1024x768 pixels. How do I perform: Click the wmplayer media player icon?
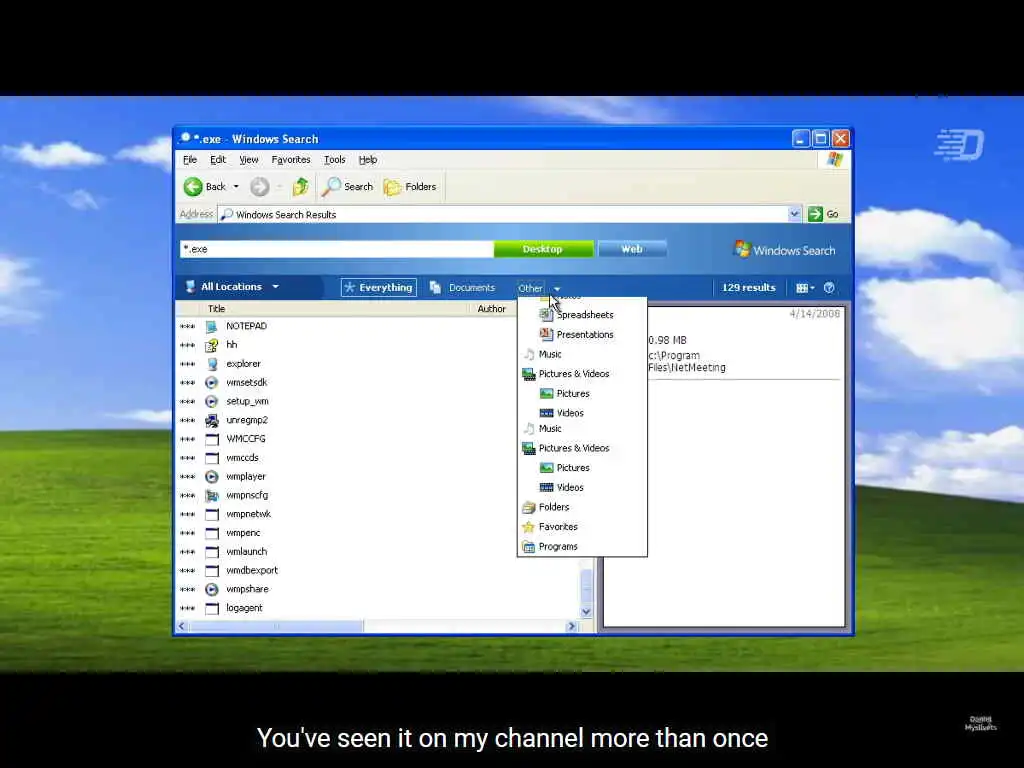(x=212, y=477)
